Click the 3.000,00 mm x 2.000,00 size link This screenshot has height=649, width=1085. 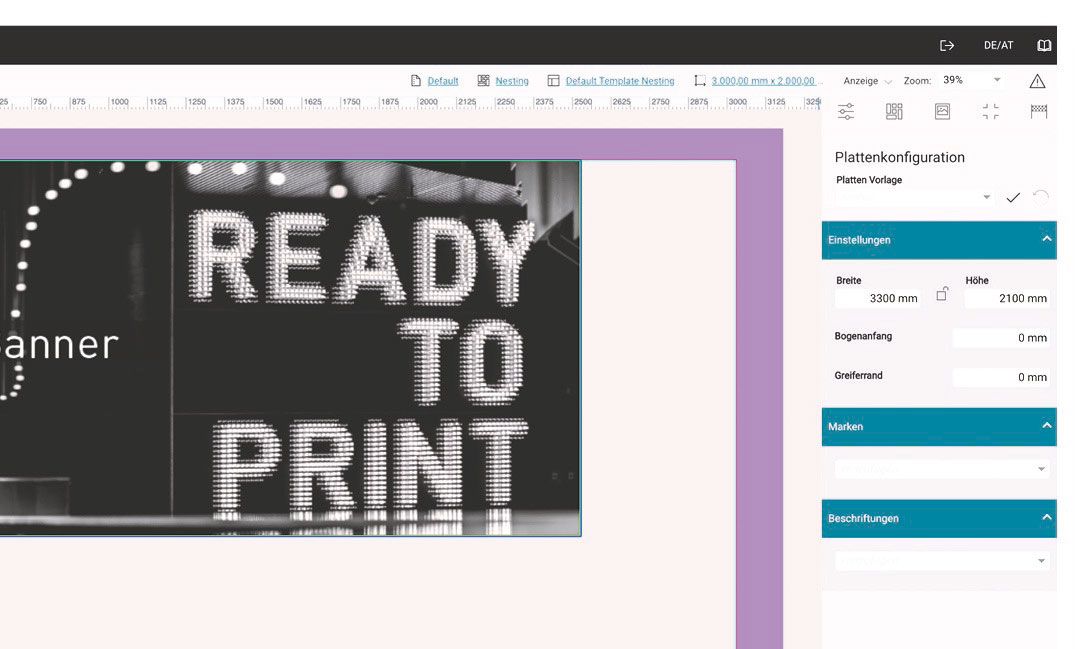pyautogui.click(x=763, y=81)
